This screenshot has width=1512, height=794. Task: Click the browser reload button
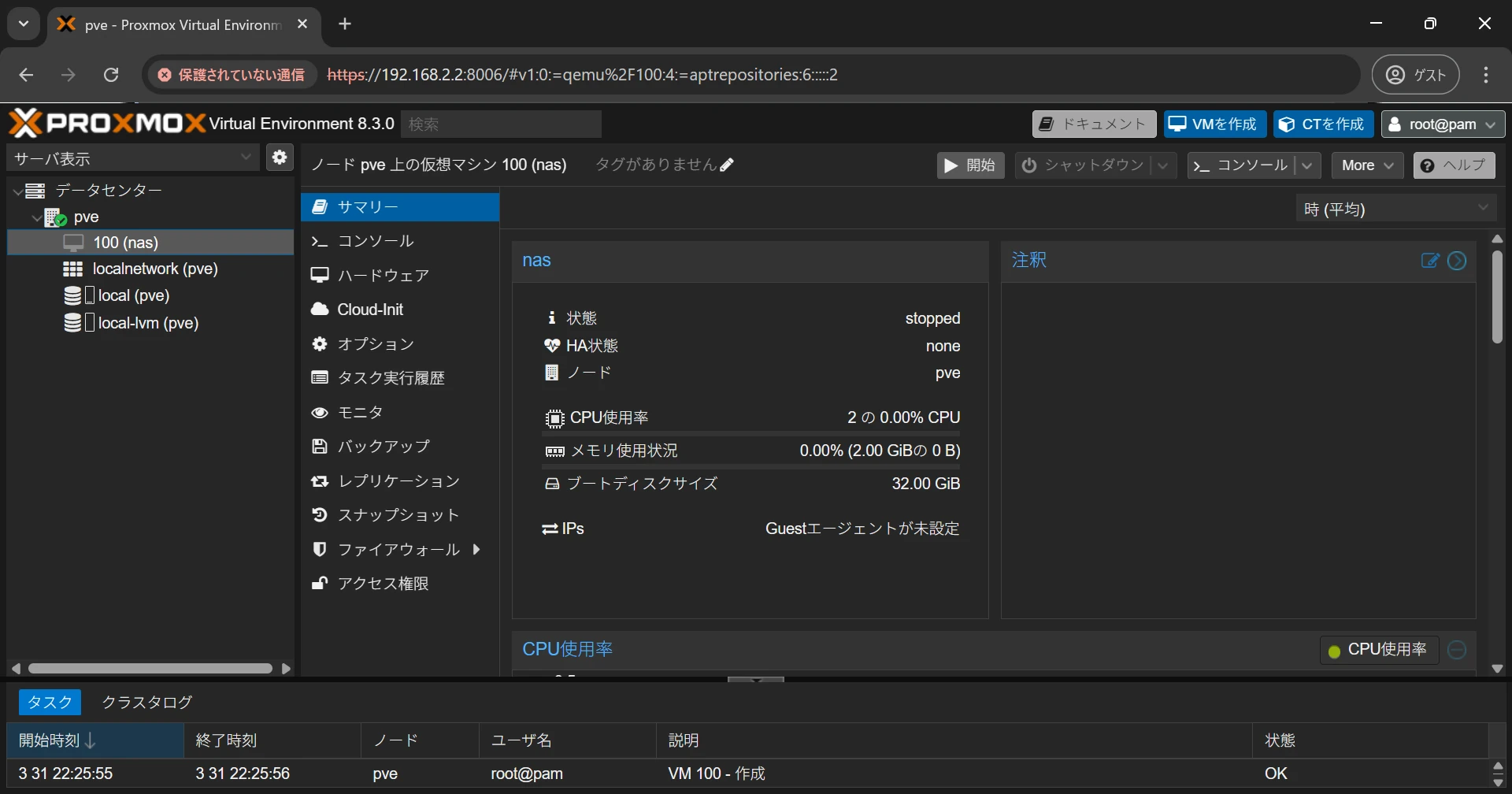pyautogui.click(x=111, y=75)
